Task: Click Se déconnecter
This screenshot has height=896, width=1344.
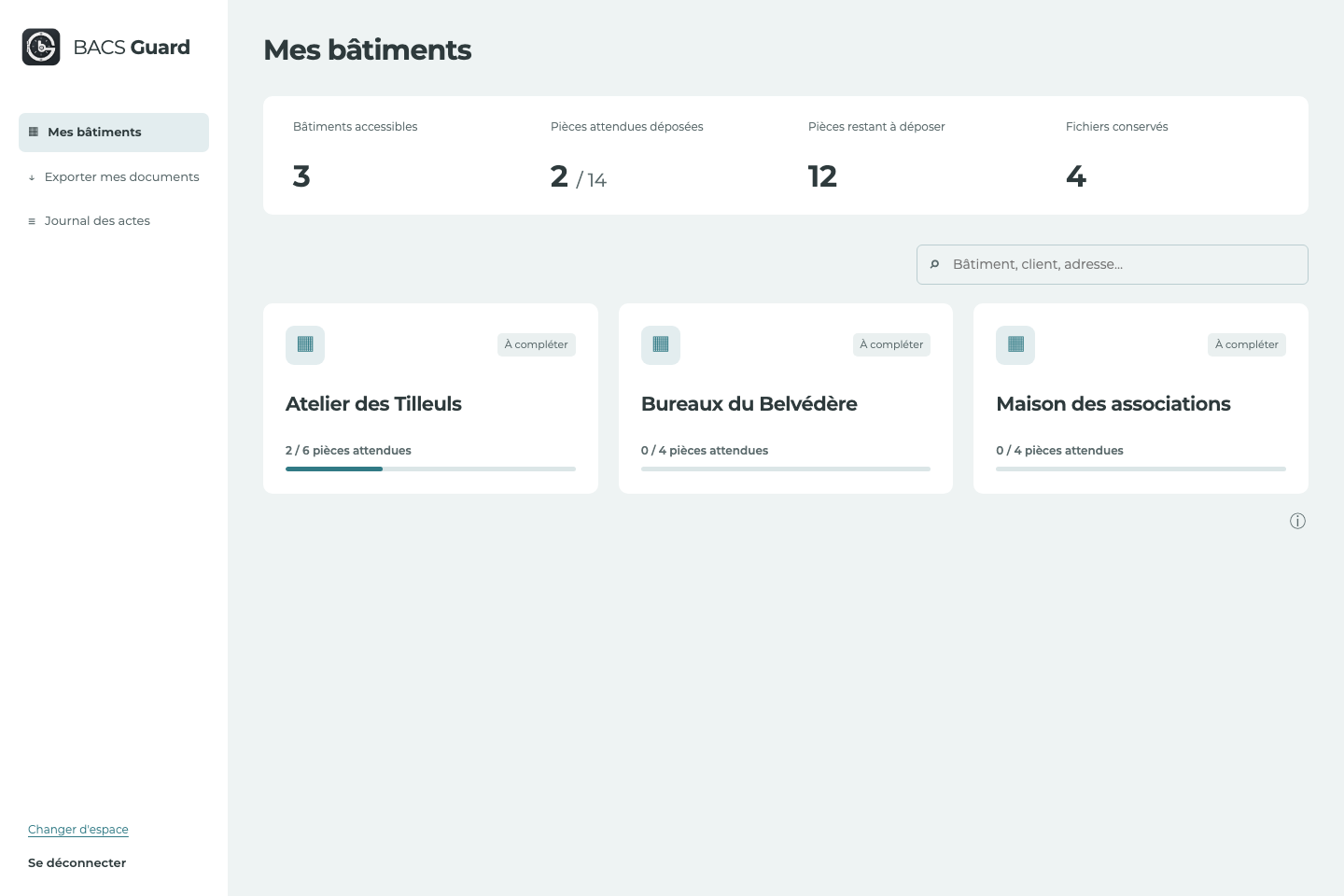Action: [x=77, y=862]
